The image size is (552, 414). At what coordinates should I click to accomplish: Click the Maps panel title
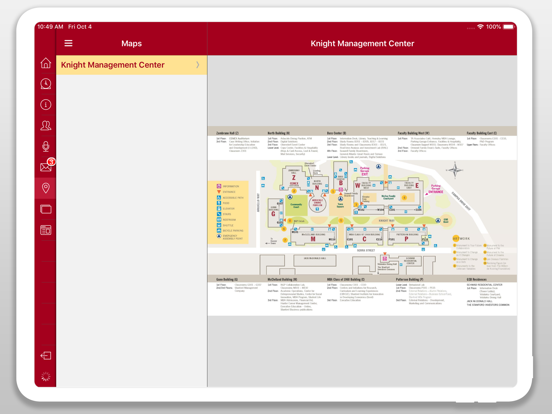click(132, 43)
